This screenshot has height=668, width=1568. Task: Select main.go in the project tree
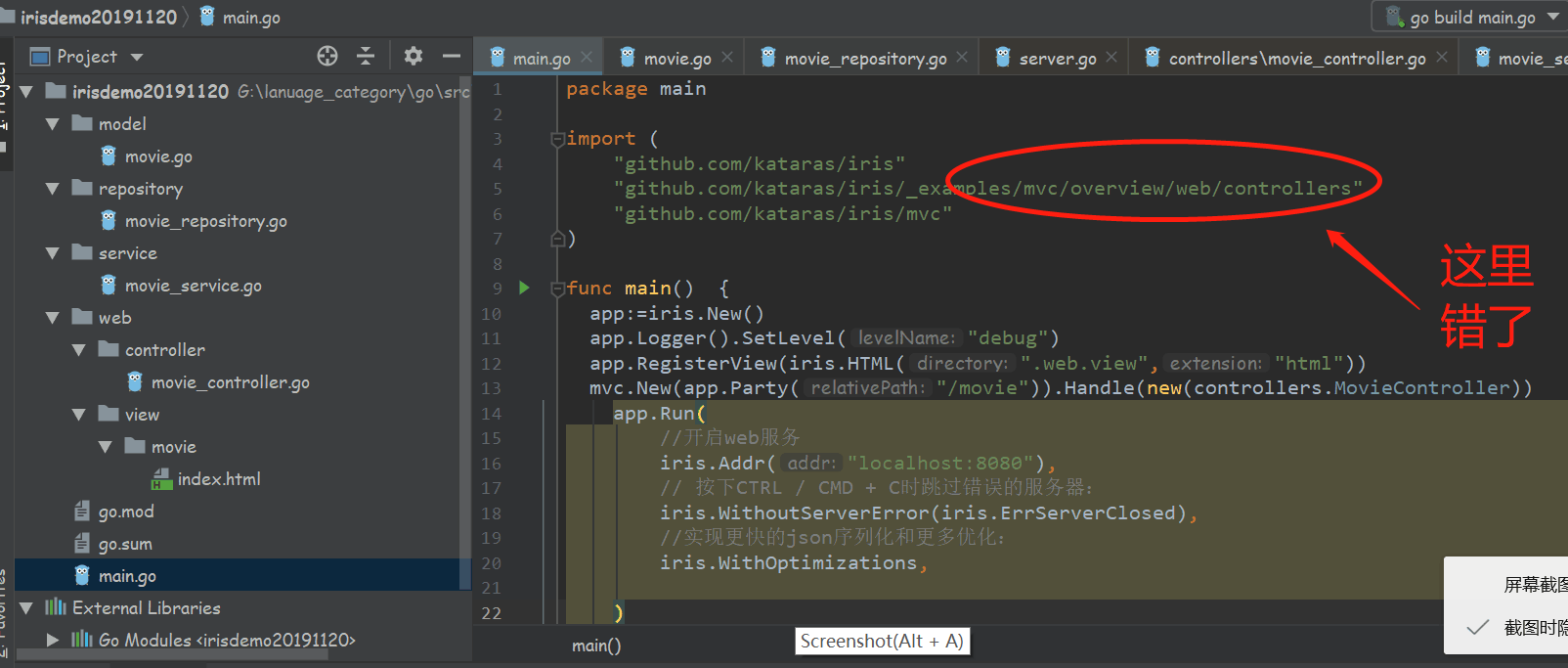point(242,575)
